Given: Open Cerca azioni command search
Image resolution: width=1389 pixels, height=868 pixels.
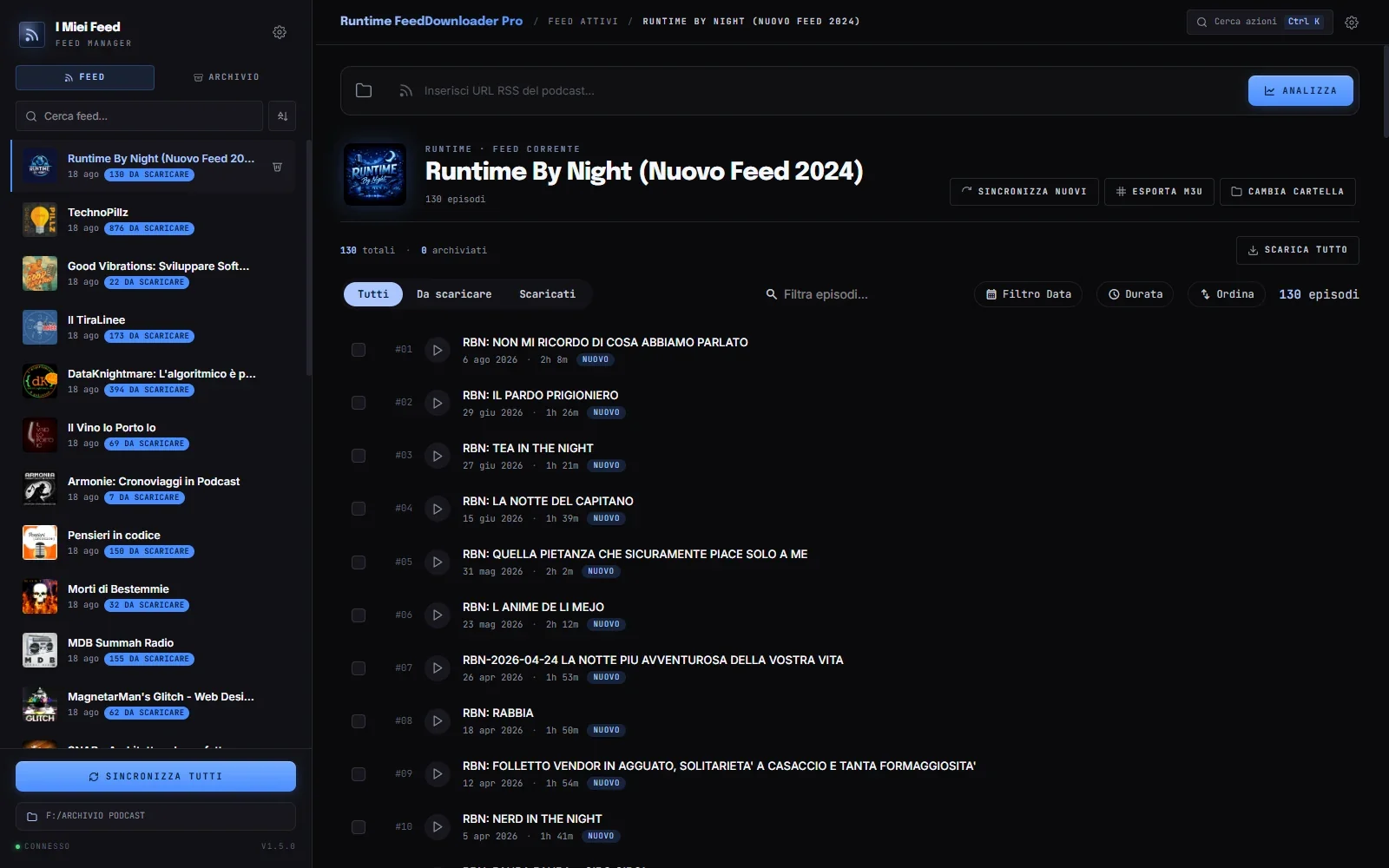Looking at the screenshot, I should 1260,22.
